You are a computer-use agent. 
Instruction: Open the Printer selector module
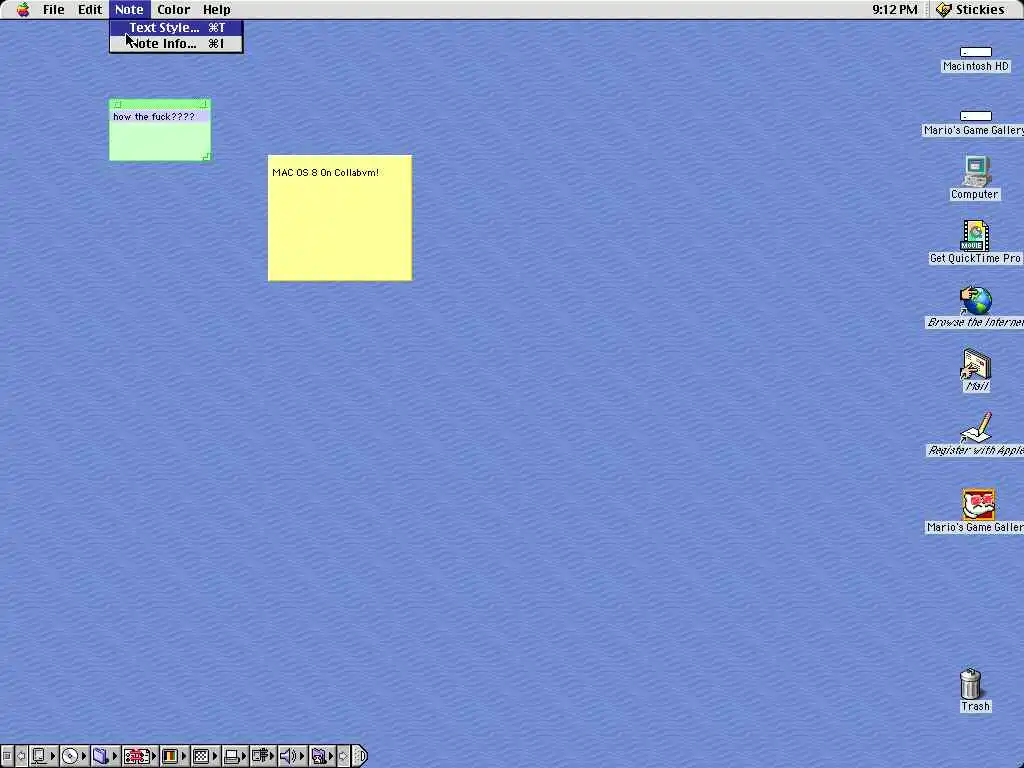point(235,756)
